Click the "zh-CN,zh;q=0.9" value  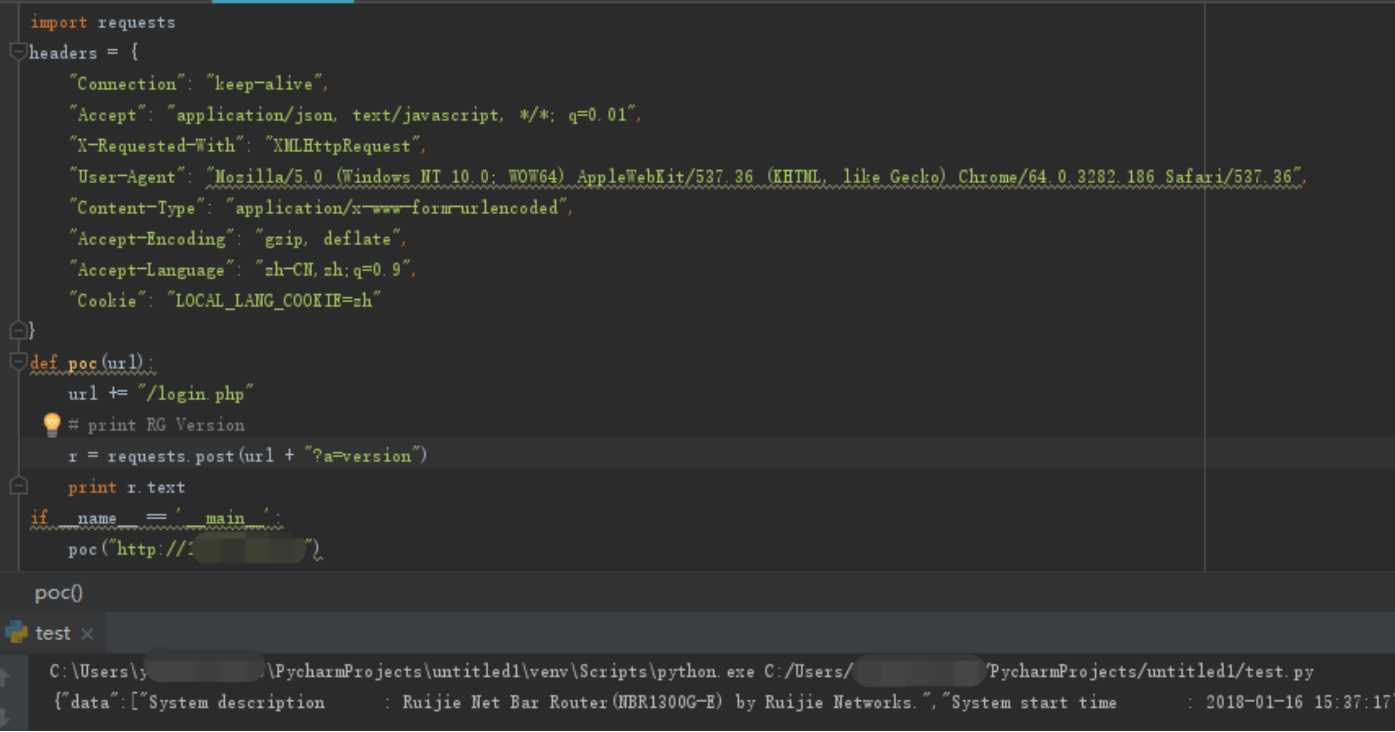[334, 270]
